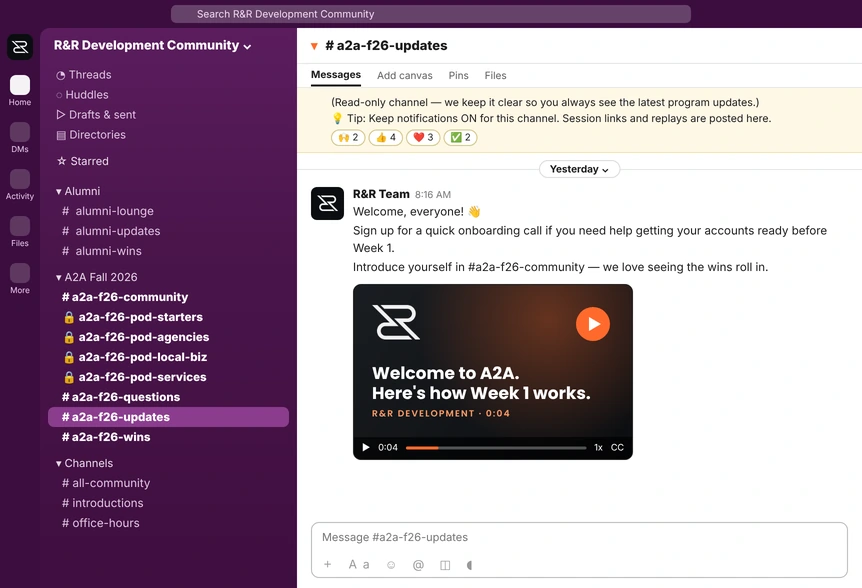Click the Welcome to A2A video thumbnail
The height and width of the screenshot is (588, 862).
point(493,371)
